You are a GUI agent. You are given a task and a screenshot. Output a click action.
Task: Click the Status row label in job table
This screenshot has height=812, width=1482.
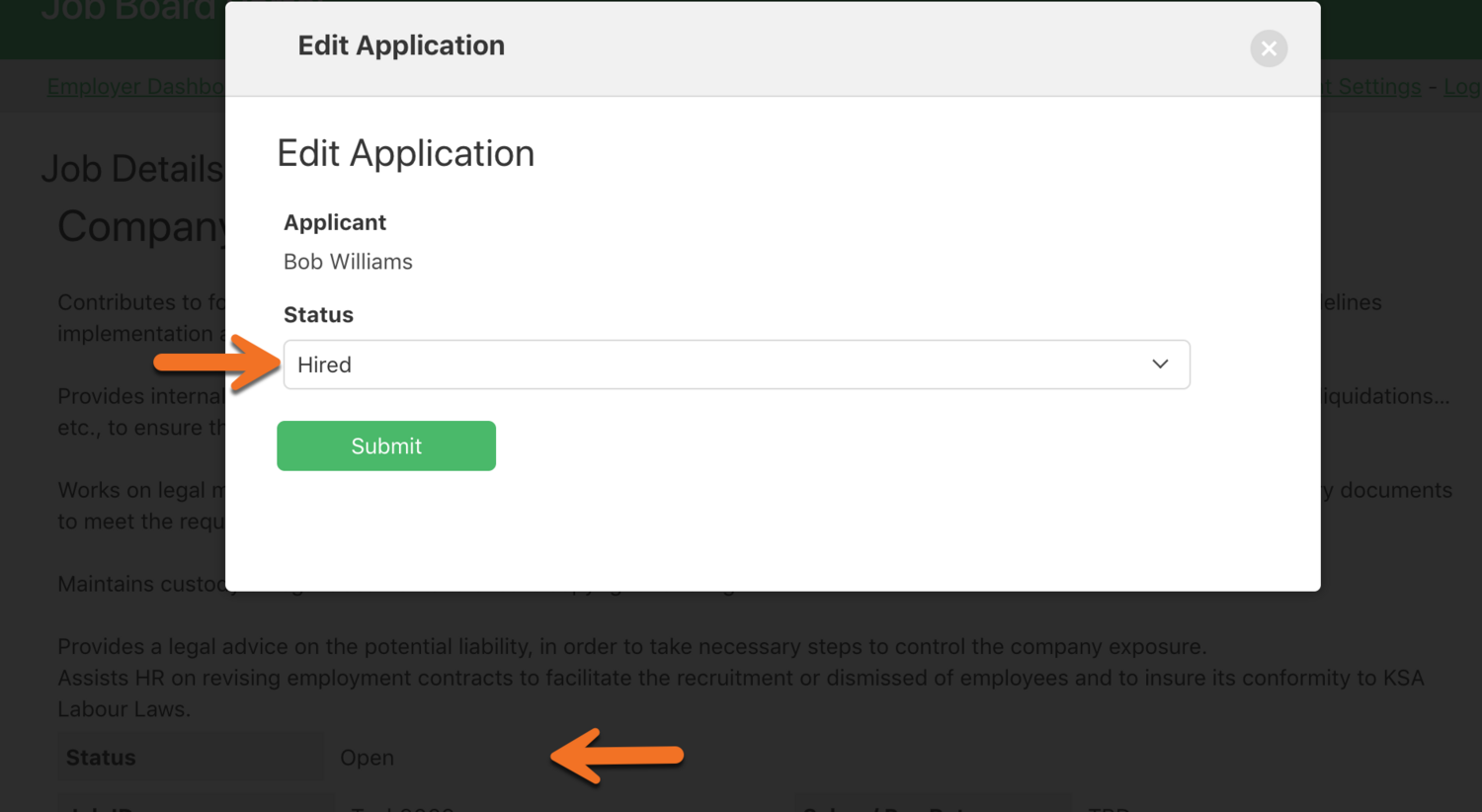[x=101, y=758]
